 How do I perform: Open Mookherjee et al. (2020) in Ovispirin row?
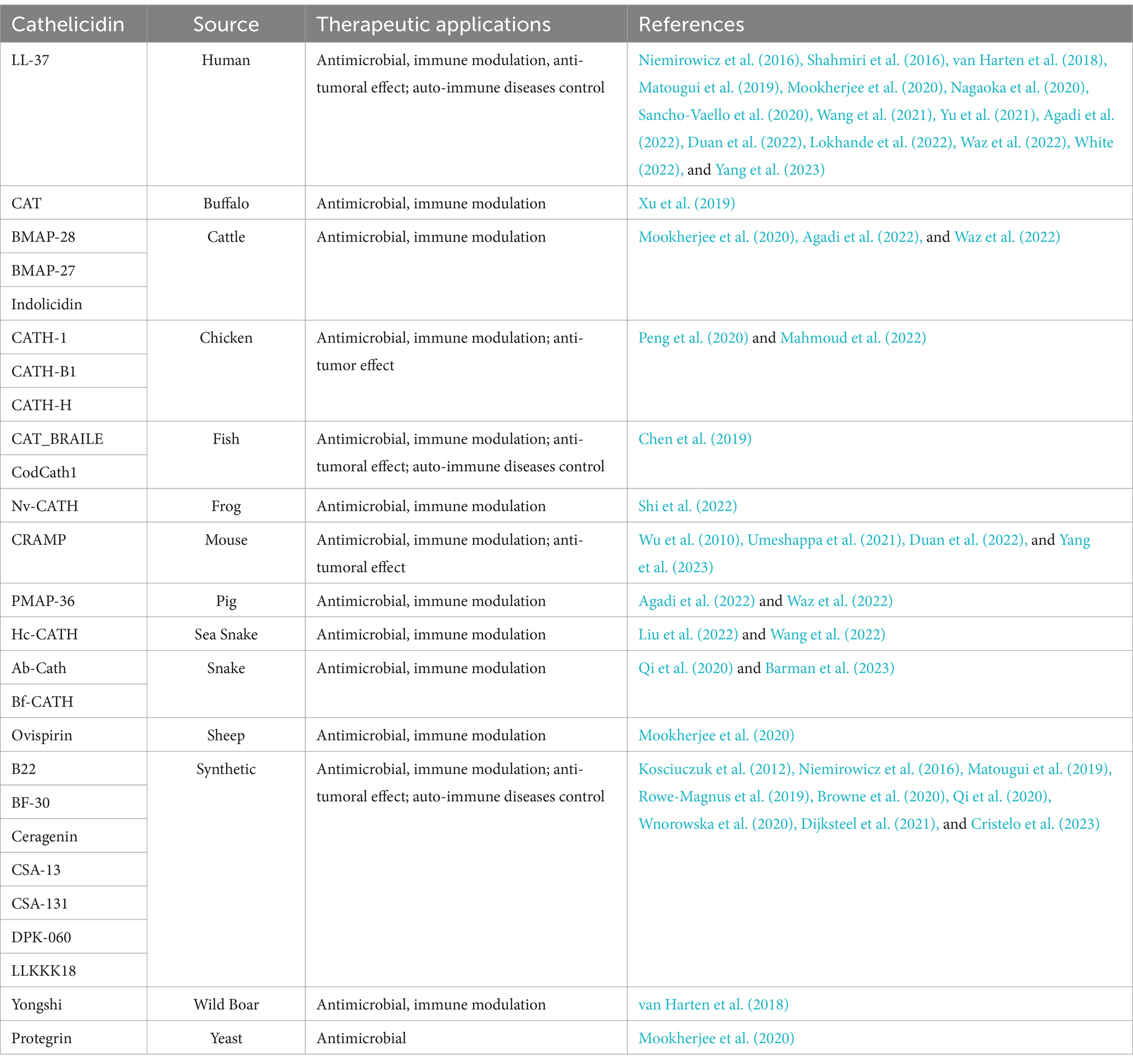pos(716,735)
